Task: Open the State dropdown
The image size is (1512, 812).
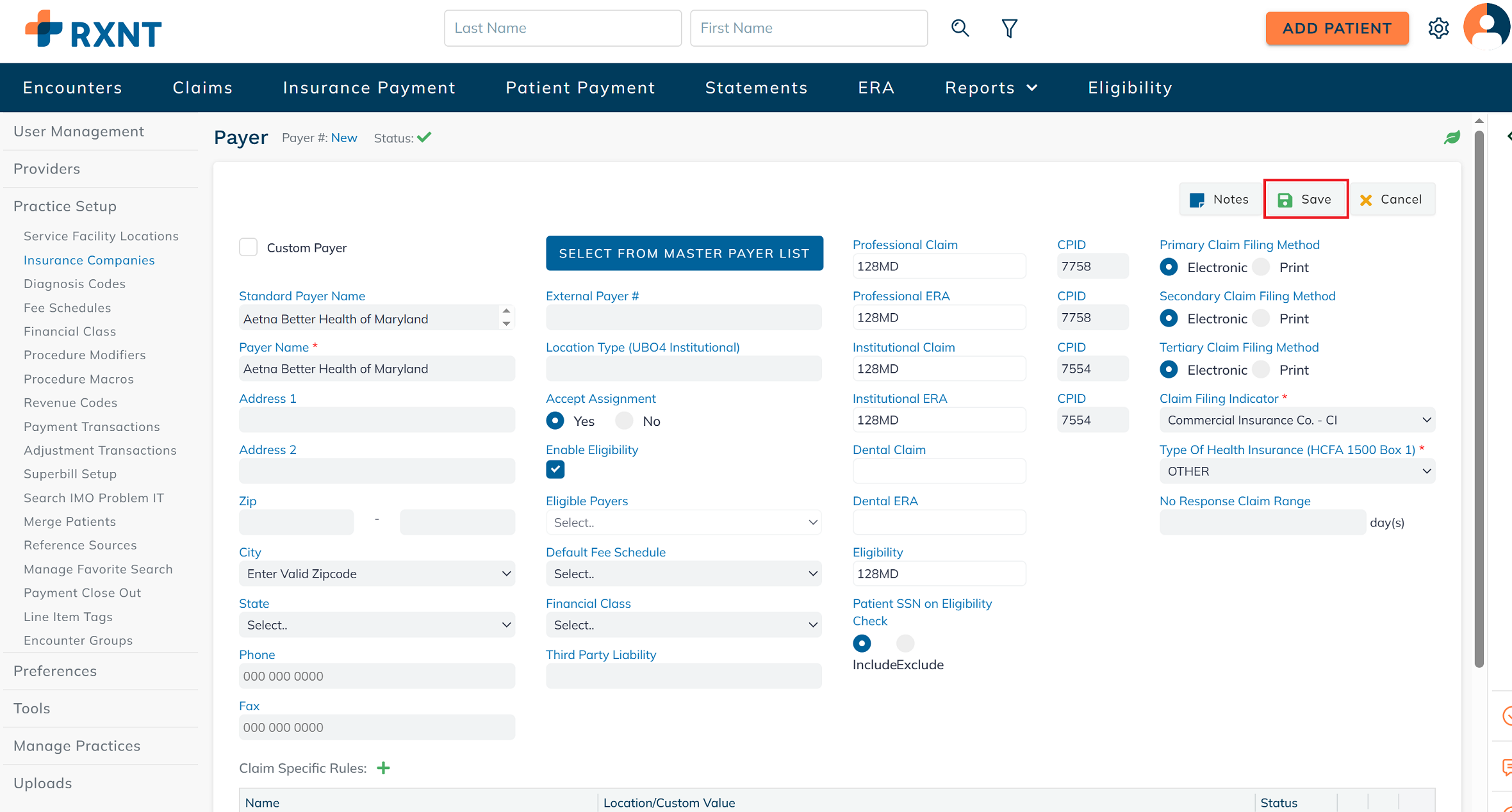Action: pyautogui.click(x=377, y=625)
